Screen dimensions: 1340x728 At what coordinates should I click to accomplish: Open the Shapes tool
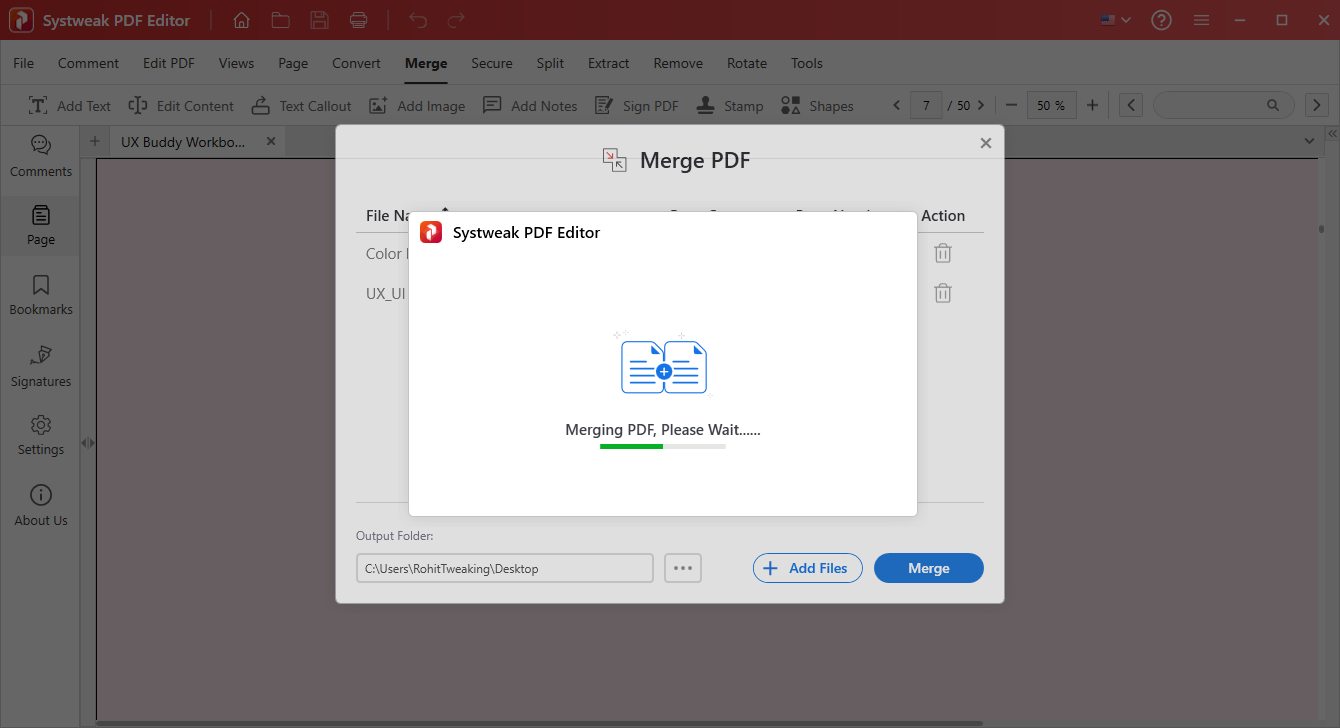pyautogui.click(x=817, y=105)
